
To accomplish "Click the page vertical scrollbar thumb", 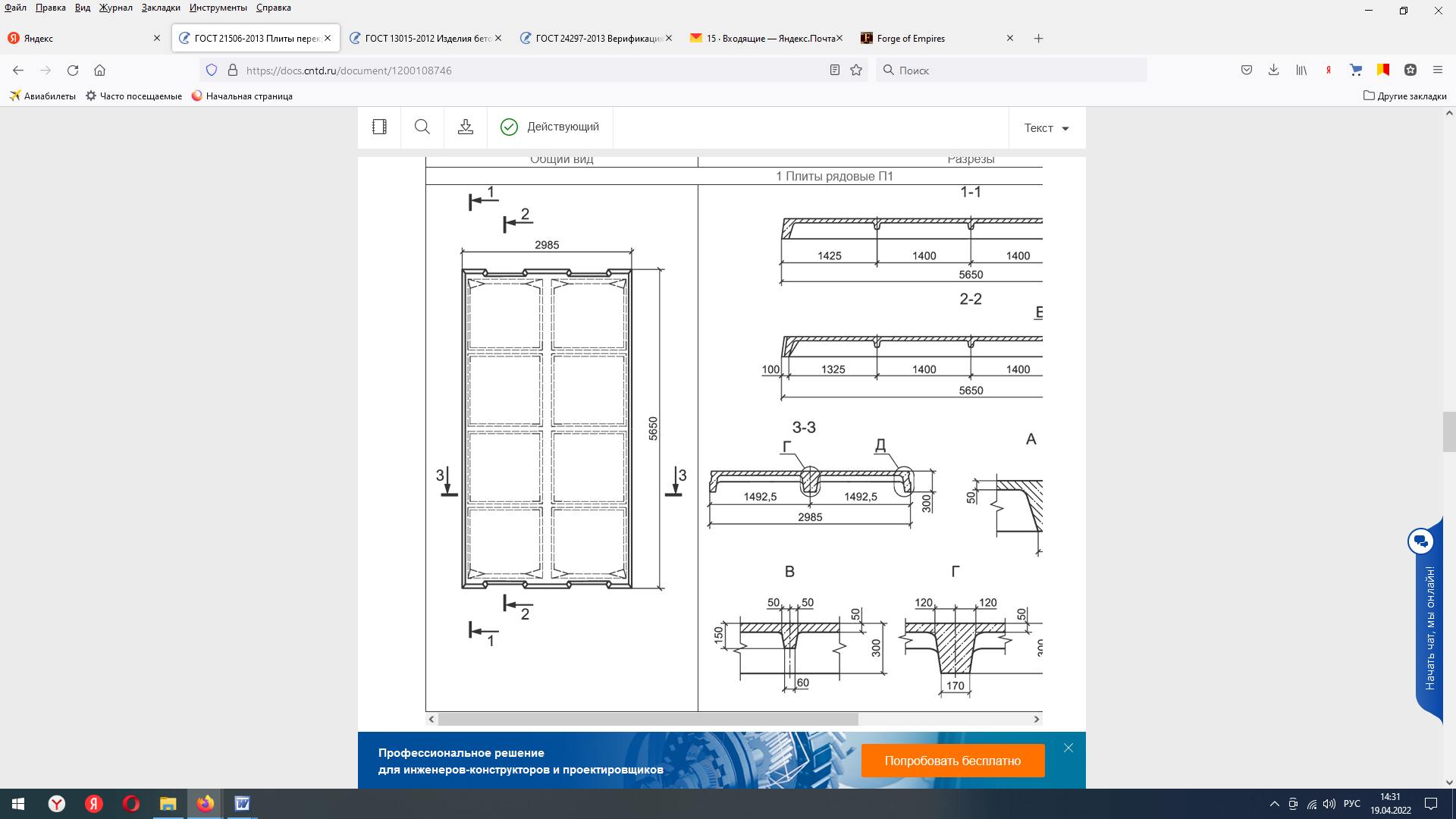I will pos(1449,431).
